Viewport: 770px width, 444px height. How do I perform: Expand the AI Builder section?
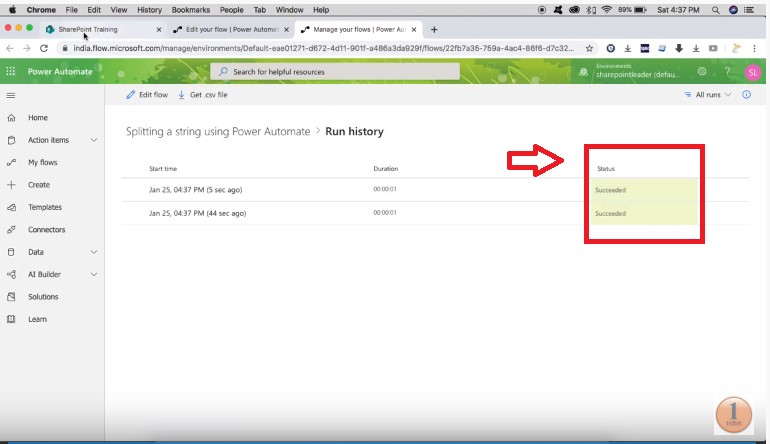94,275
